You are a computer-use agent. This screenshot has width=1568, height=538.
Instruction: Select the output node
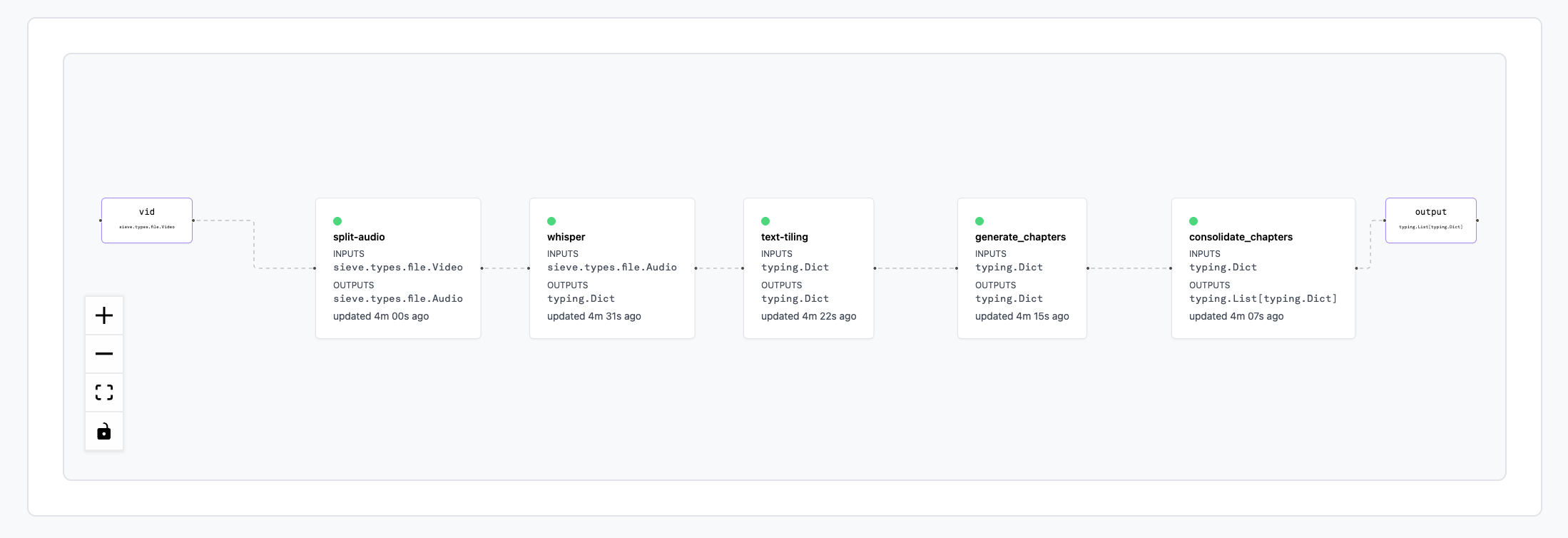point(1430,220)
